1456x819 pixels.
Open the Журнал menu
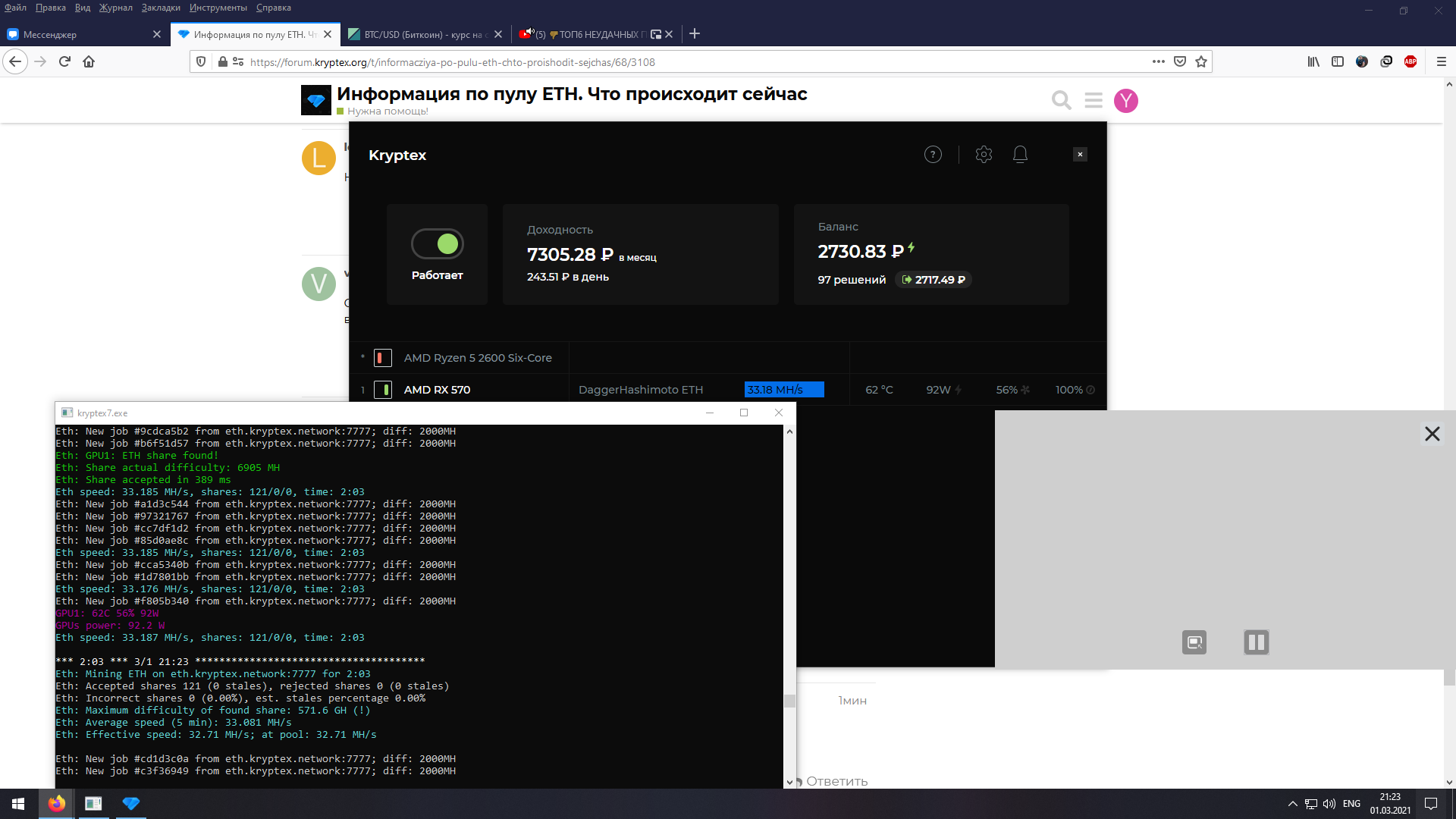point(115,8)
